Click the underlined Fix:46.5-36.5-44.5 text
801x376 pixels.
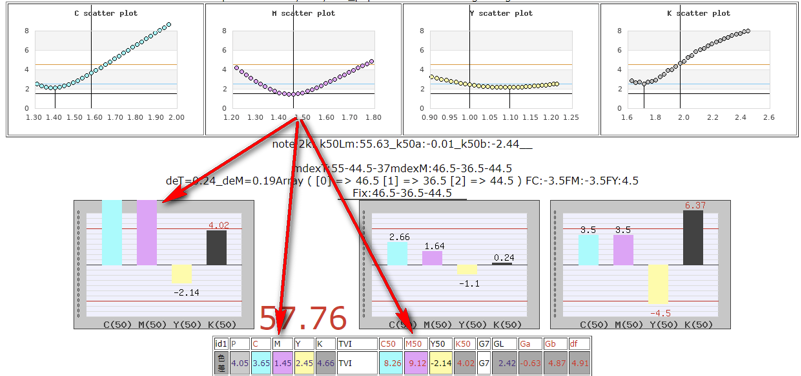coord(402,193)
